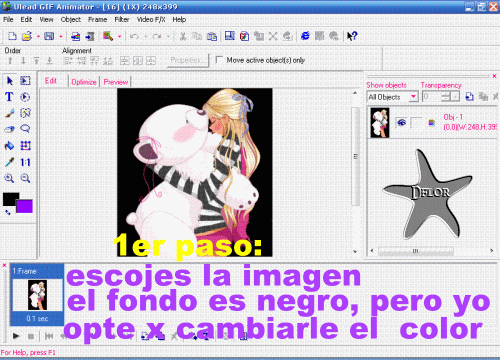Open the Frame menu
The width and height of the screenshot is (500, 360).
click(x=97, y=19)
